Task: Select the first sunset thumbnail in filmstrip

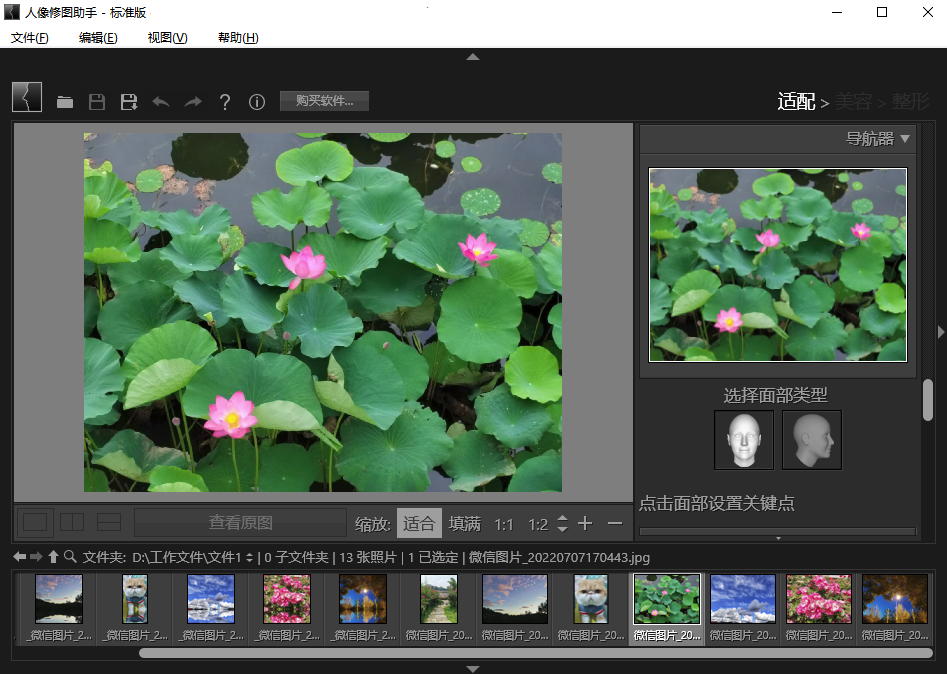Action: (x=59, y=599)
